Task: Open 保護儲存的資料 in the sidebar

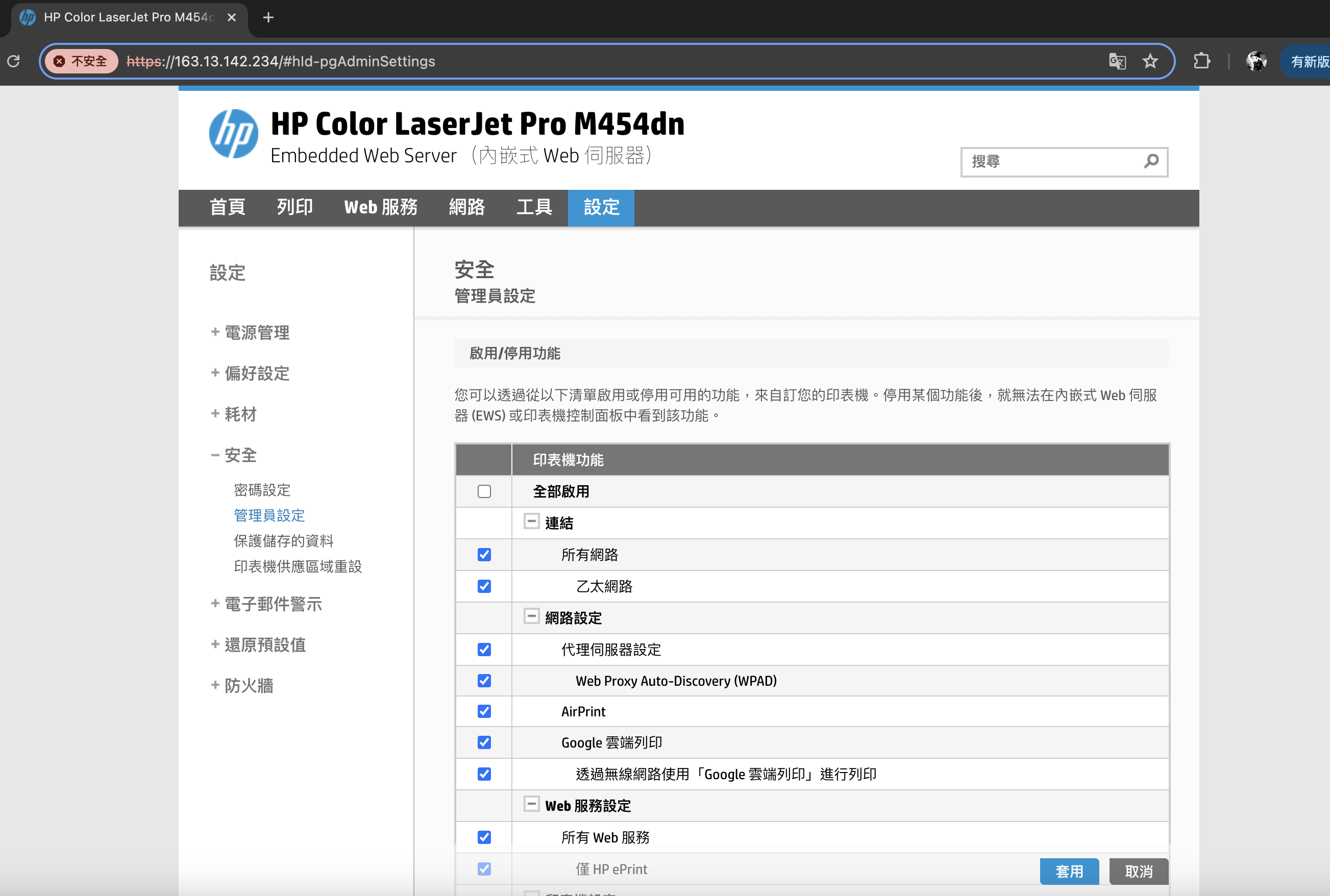Action: 283,541
